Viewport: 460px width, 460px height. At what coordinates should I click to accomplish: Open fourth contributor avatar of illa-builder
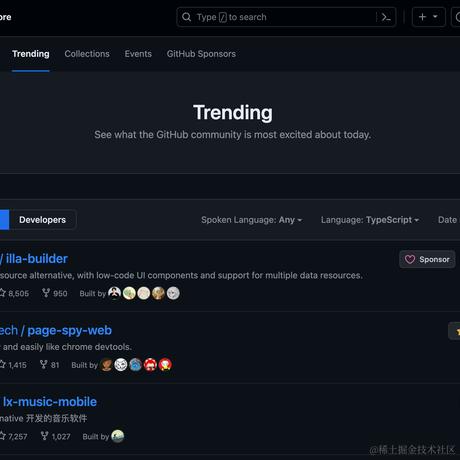tap(158, 293)
